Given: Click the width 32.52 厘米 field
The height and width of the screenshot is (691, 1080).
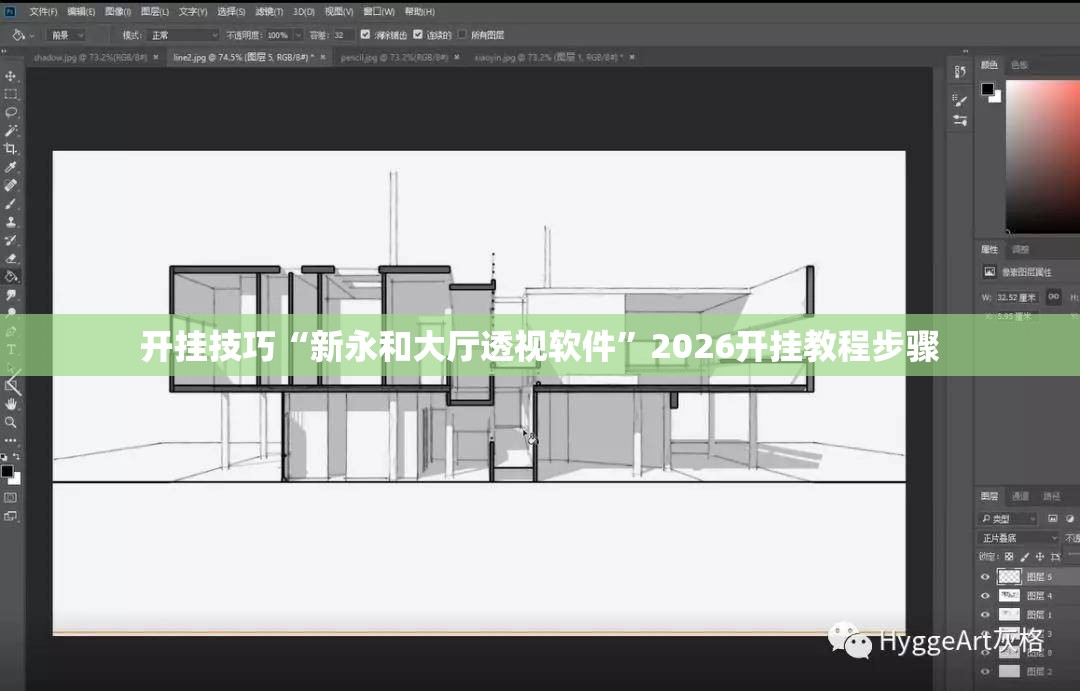Looking at the screenshot, I should (1017, 297).
